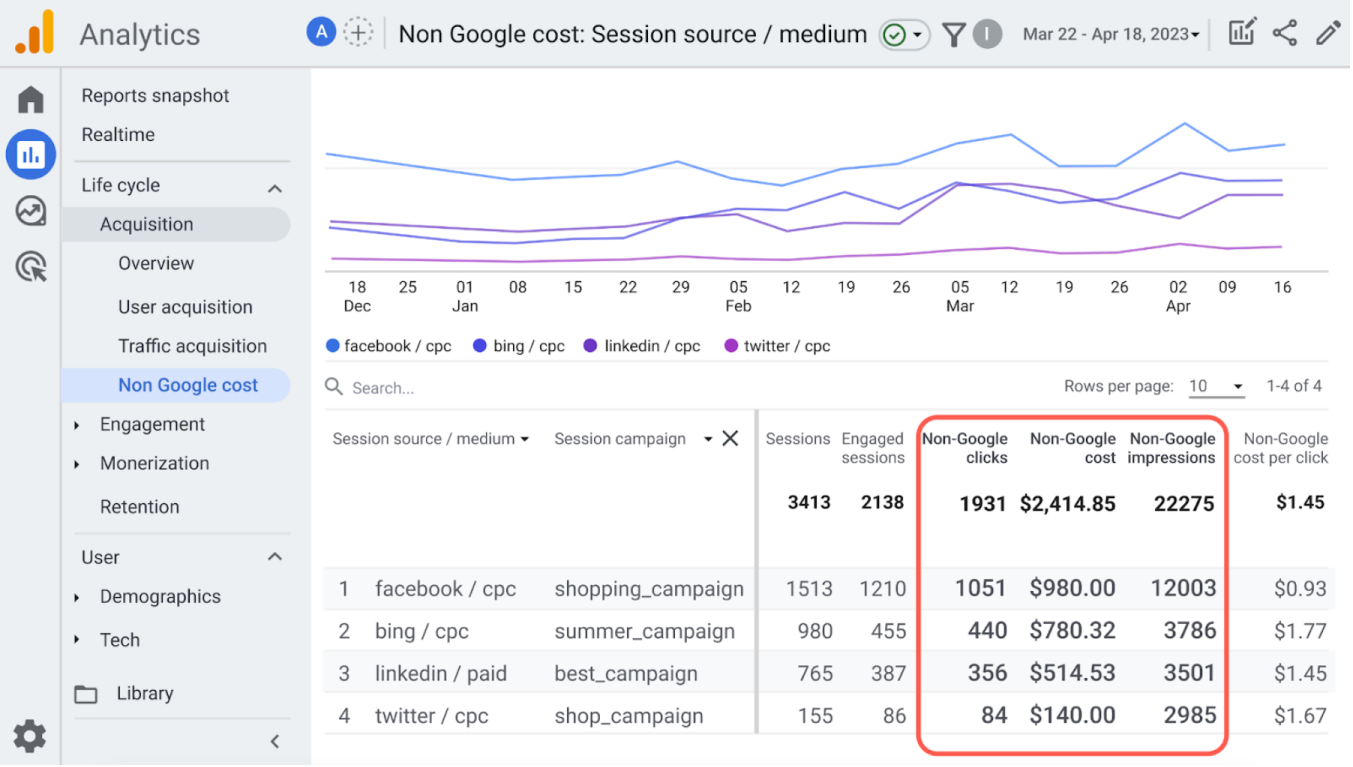Click 'shop_campaign' cell
The width and height of the screenshot is (1353, 767).
coord(629,716)
